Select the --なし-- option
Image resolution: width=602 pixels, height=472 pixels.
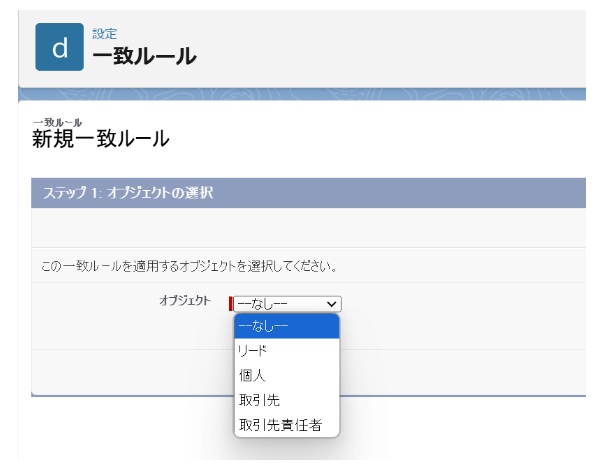click(x=287, y=326)
